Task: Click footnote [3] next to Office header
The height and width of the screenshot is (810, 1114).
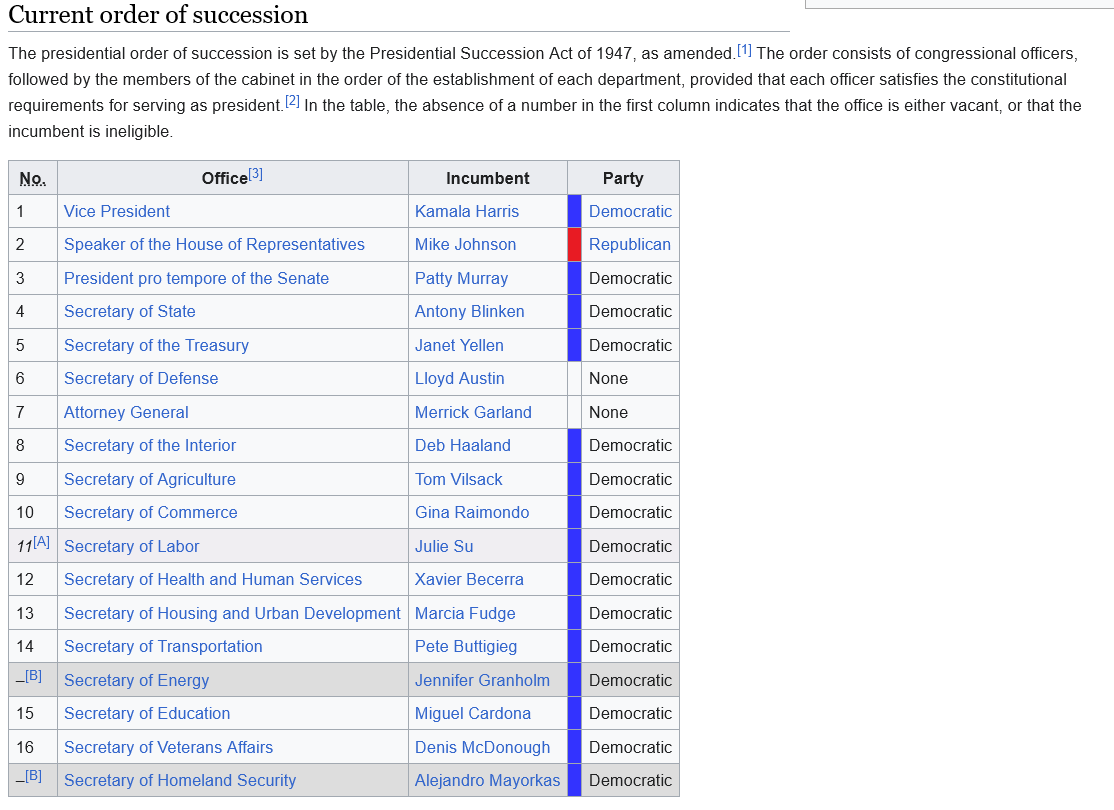Action: click(x=256, y=174)
